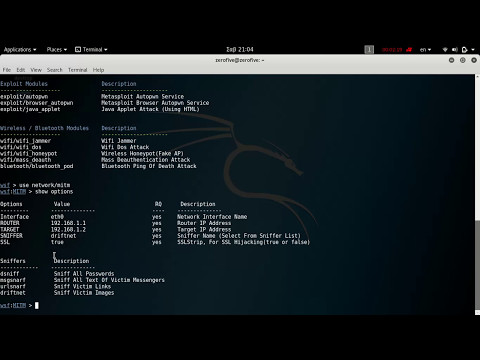
Task: Open the Places menu in top bar
Action: coord(57,50)
